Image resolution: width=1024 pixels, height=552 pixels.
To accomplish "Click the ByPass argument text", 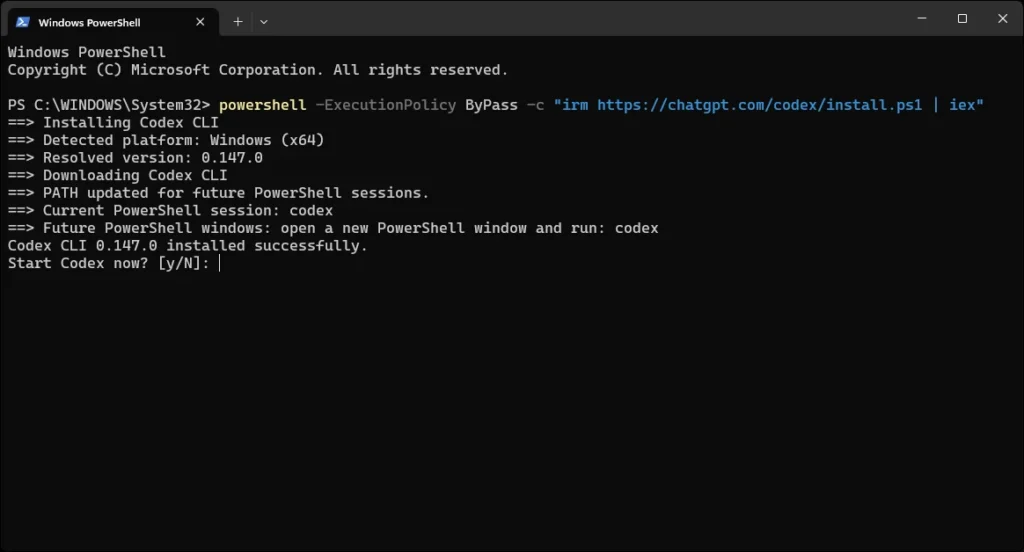I will click(x=491, y=105).
